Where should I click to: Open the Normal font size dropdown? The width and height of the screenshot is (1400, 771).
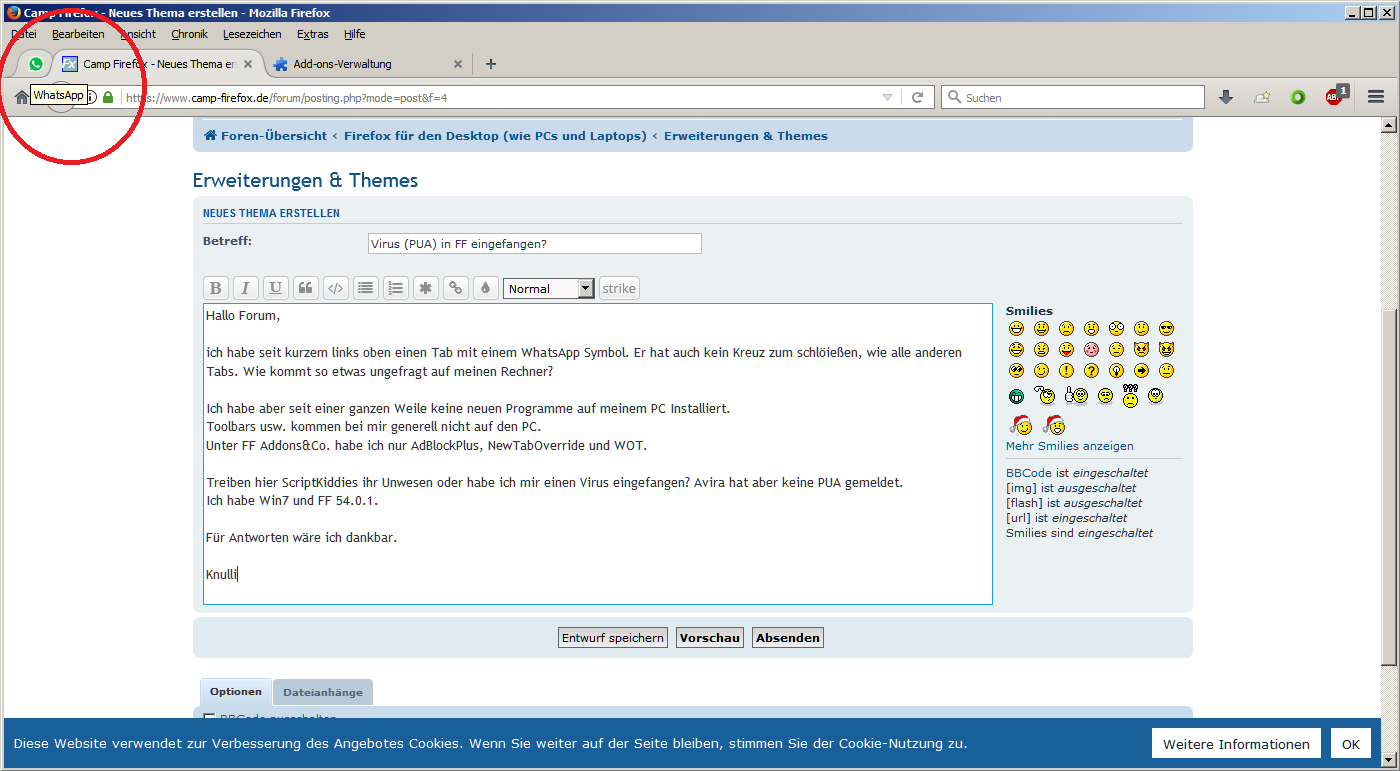tap(549, 288)
